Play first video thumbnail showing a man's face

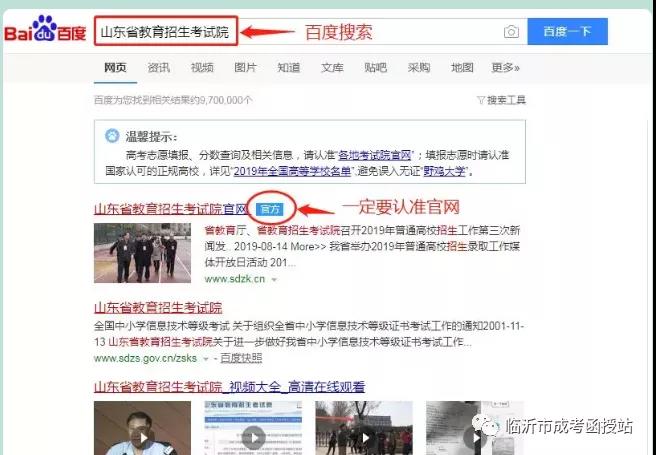[x=142, y=428]
